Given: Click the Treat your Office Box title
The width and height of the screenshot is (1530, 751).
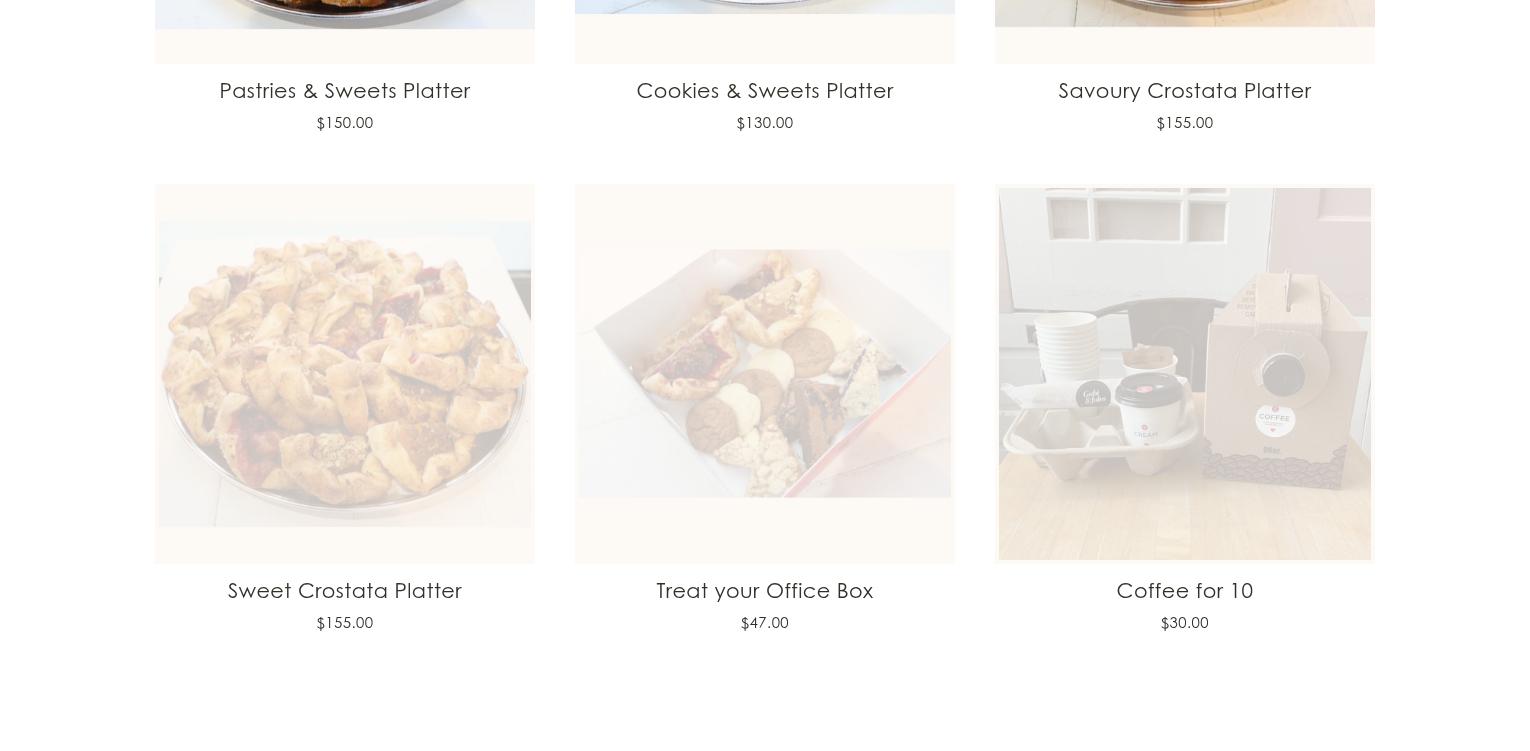Looking at the screenshot, I should click(765, 591).
